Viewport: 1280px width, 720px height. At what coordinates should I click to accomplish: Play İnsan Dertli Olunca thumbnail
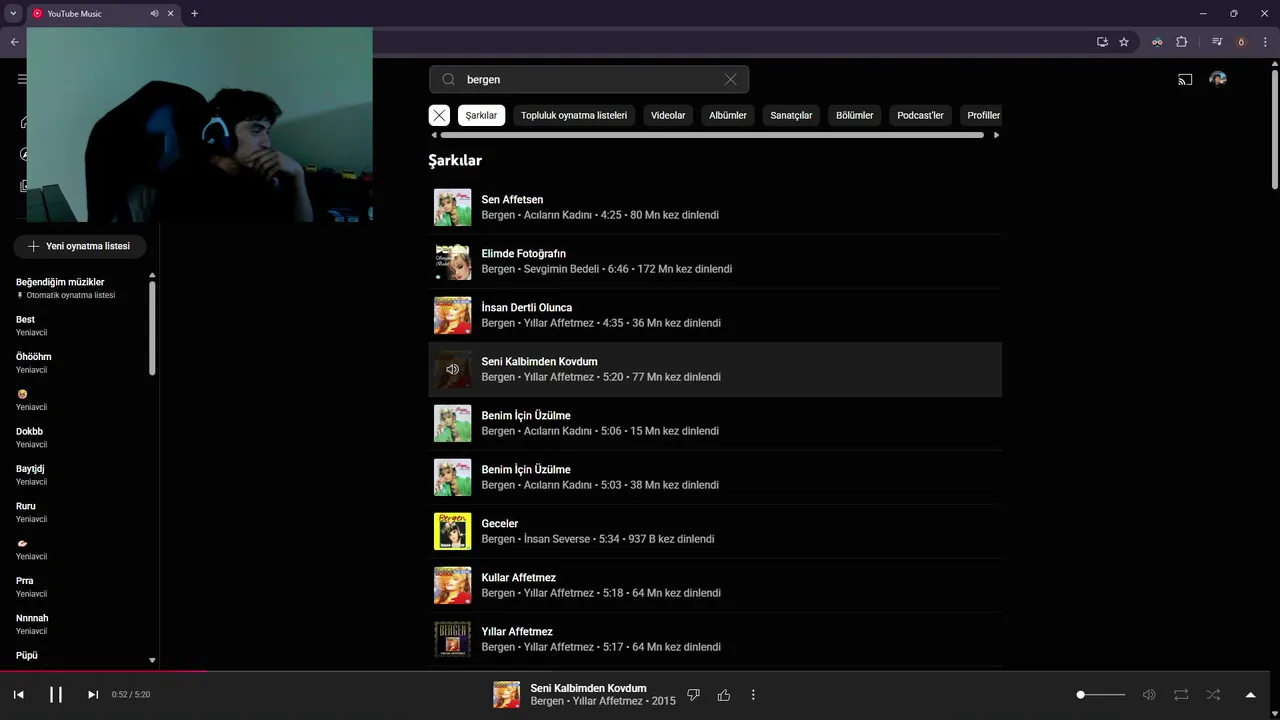pyautogui.click(x=452, y=315)
